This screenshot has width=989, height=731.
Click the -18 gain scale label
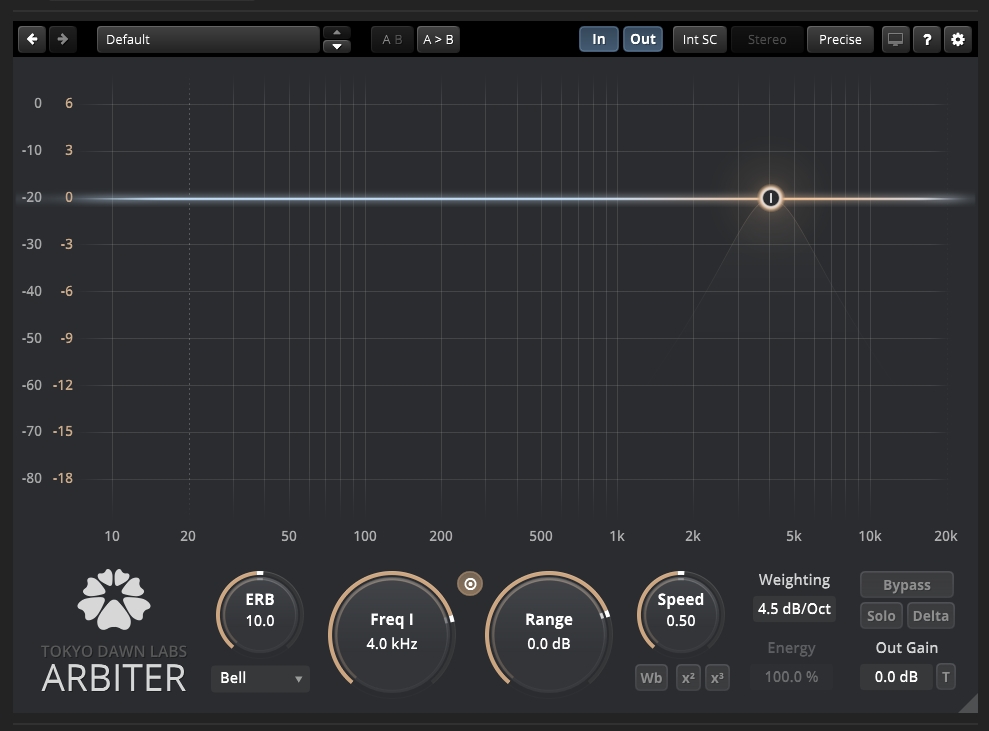pyautogui.click(x=62, y=478)
